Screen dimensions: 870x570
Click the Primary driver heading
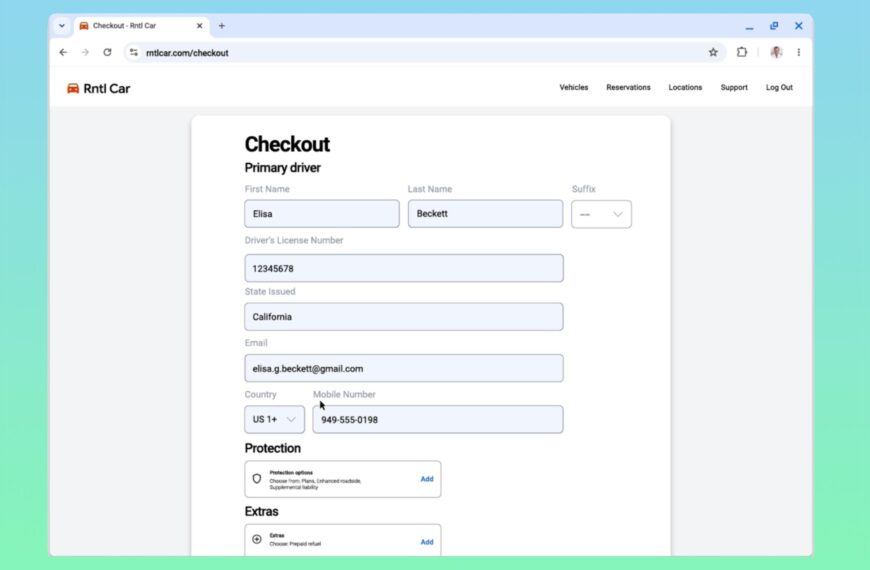click(x=282, y=168)
